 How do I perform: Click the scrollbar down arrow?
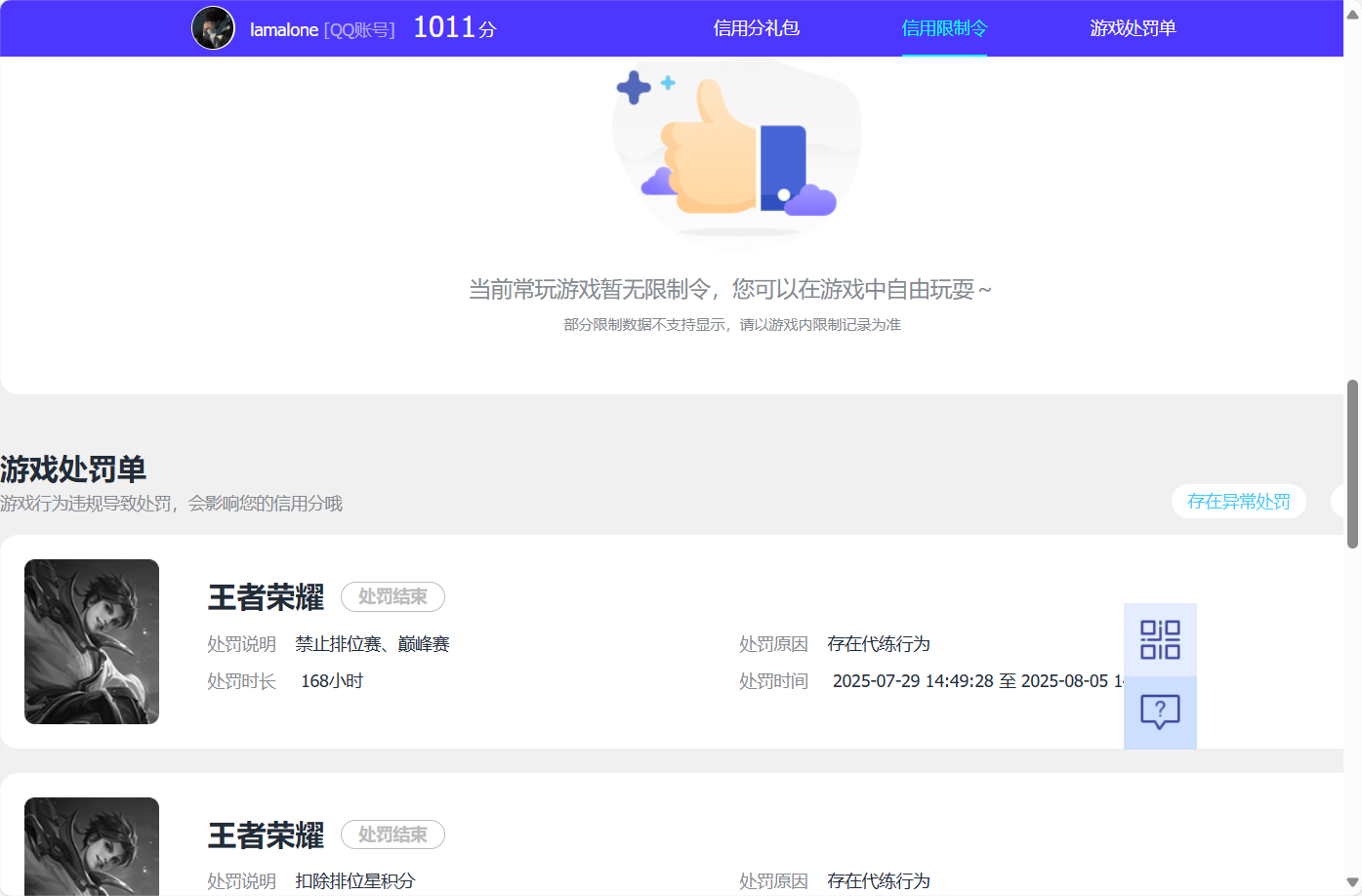(x=1352, y=882)
